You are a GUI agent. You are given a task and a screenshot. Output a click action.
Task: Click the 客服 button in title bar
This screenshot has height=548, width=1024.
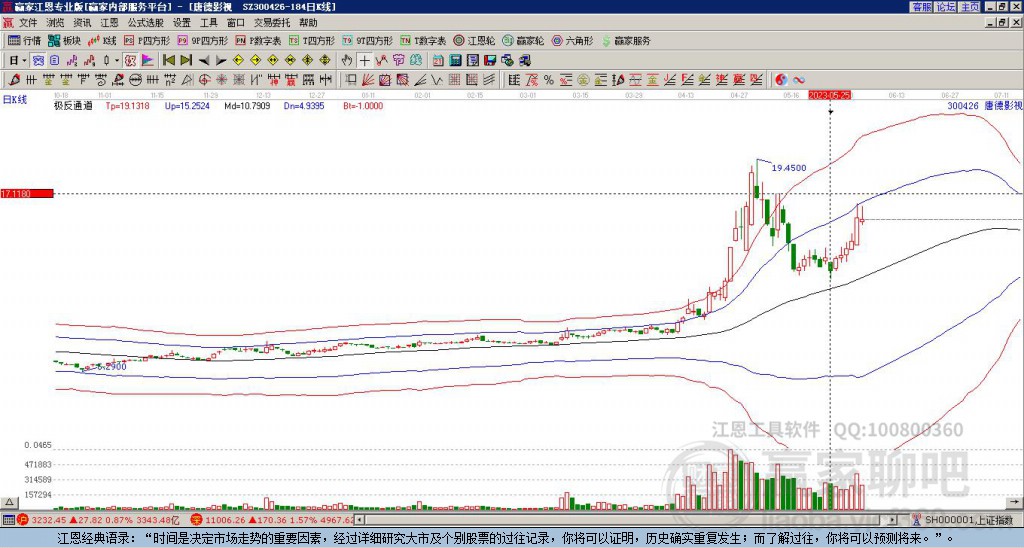point(921,7)
